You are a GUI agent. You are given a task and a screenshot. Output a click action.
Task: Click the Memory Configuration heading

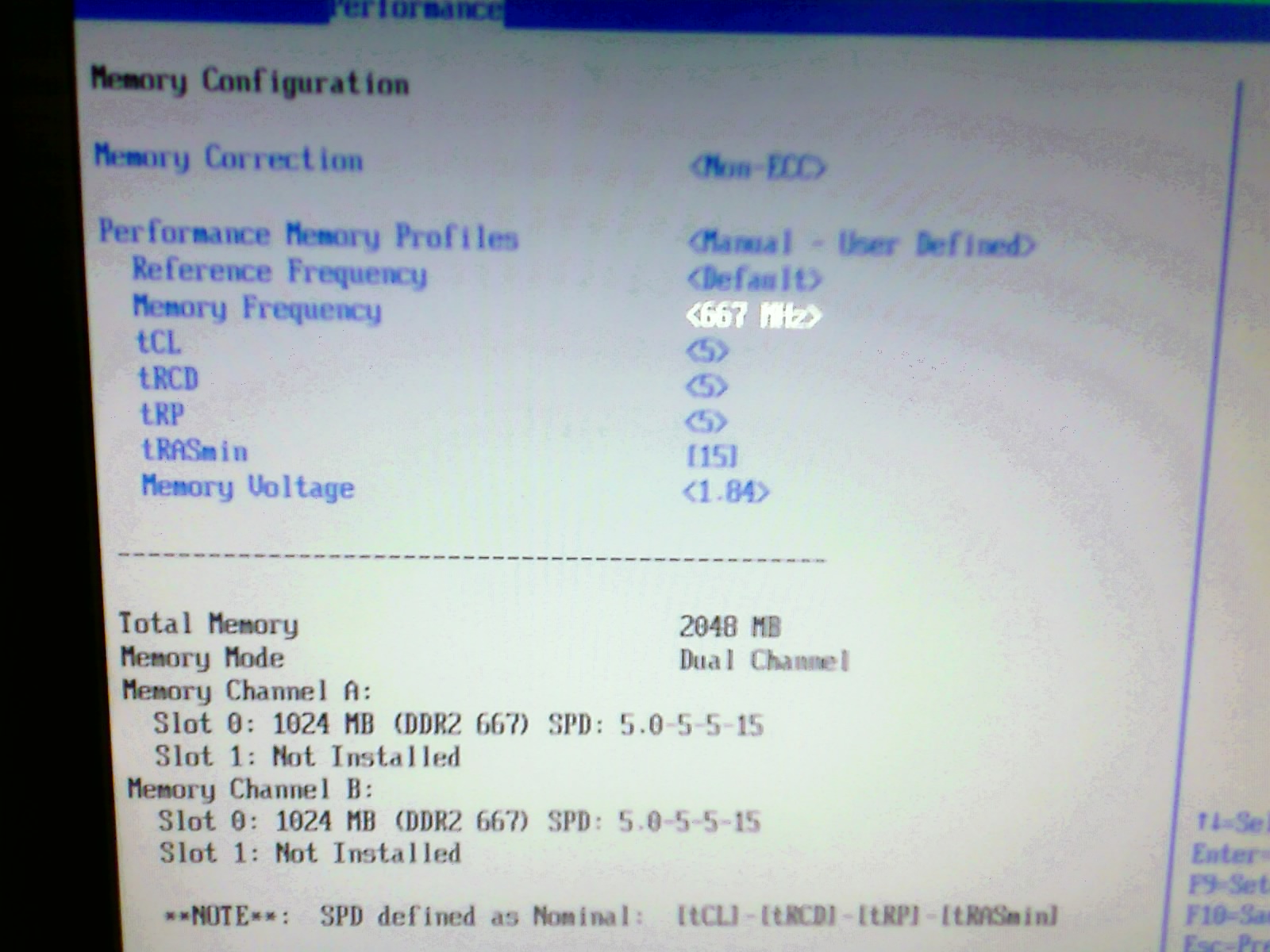[250, 81]
